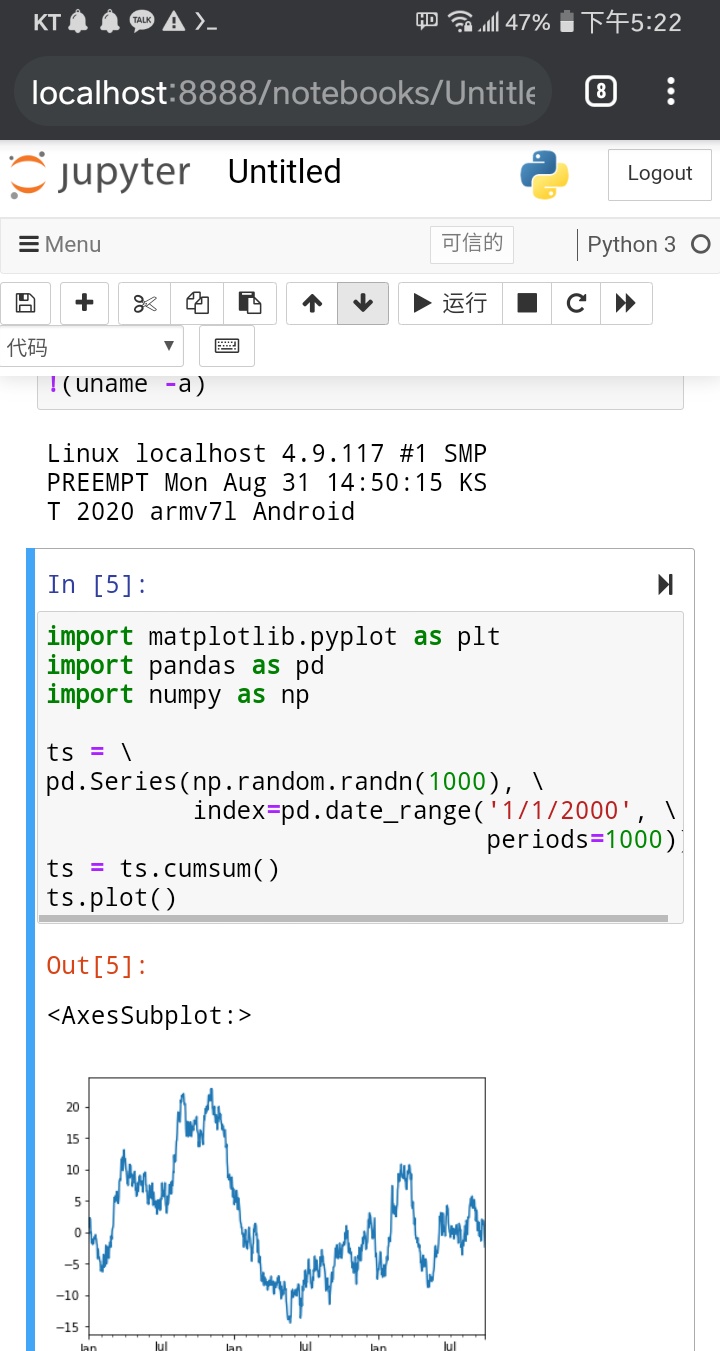Open the browser overflow menu with three dots

click(x=671, y=90)
